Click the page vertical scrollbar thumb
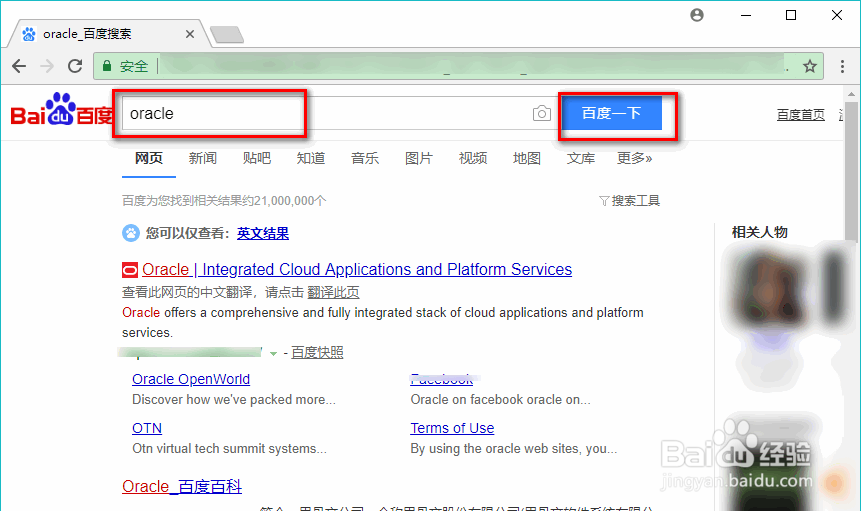Viewport: 861px width, 511px height. [851, 171]
